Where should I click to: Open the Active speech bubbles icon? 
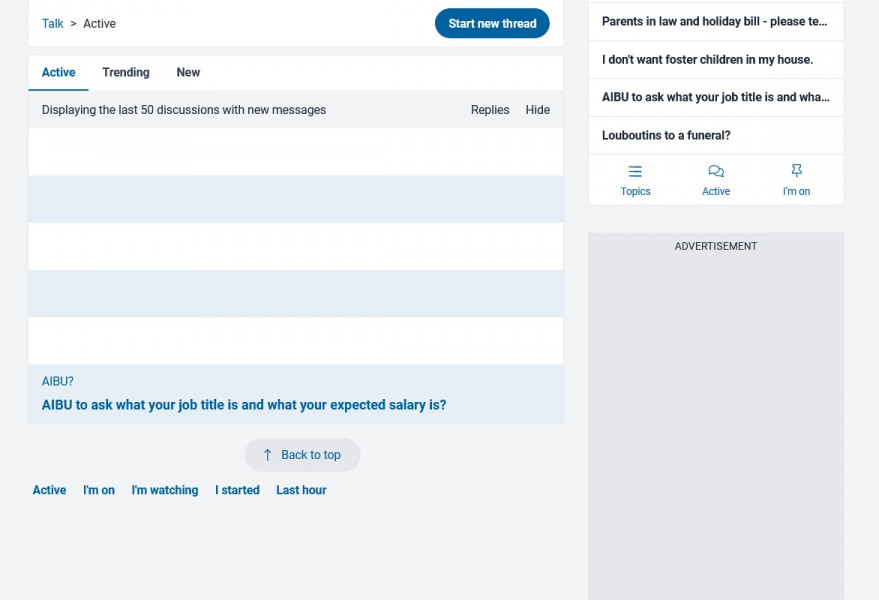click(716, 172)
